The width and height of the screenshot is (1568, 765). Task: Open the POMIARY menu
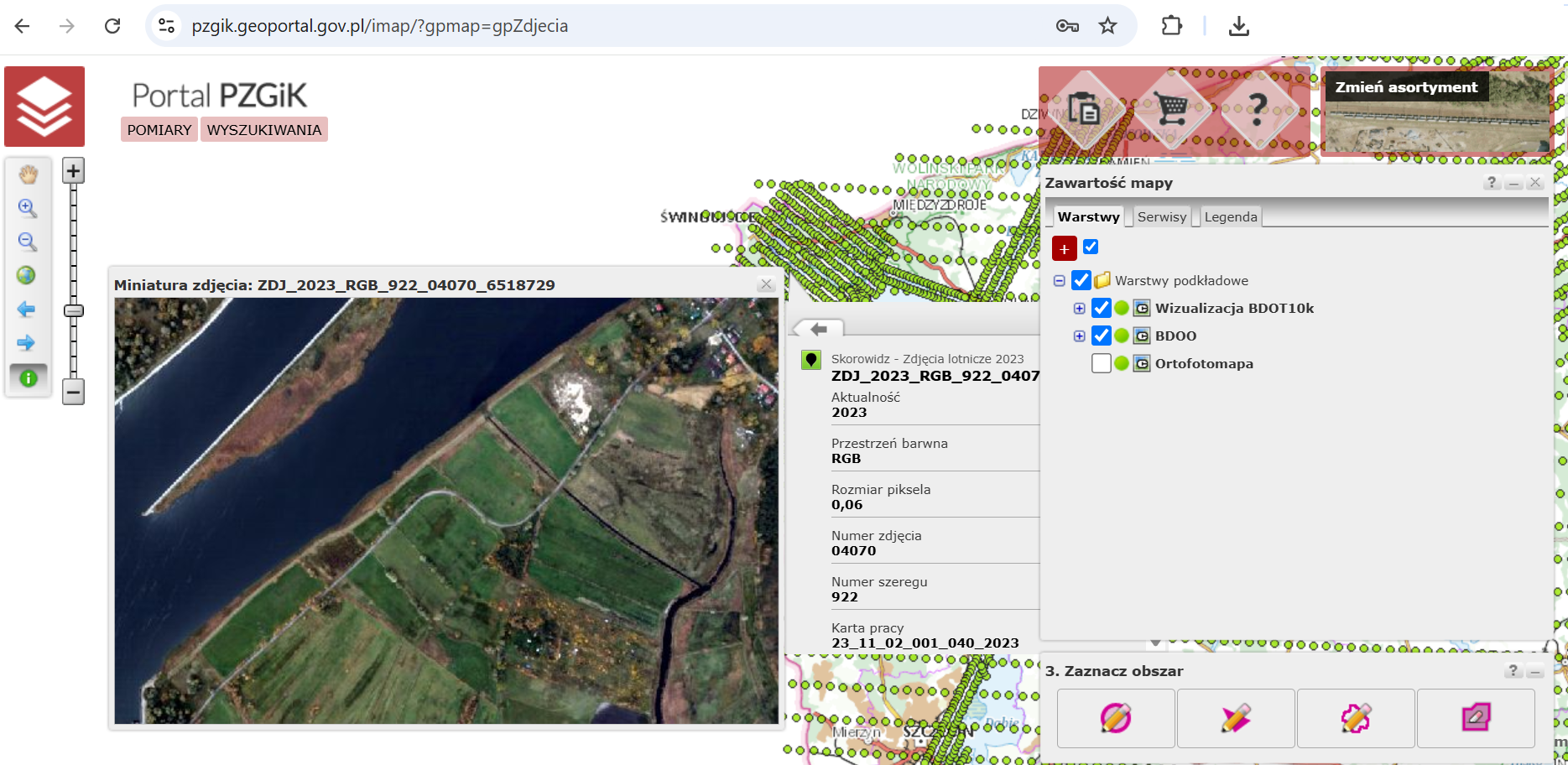click(159, 130)
